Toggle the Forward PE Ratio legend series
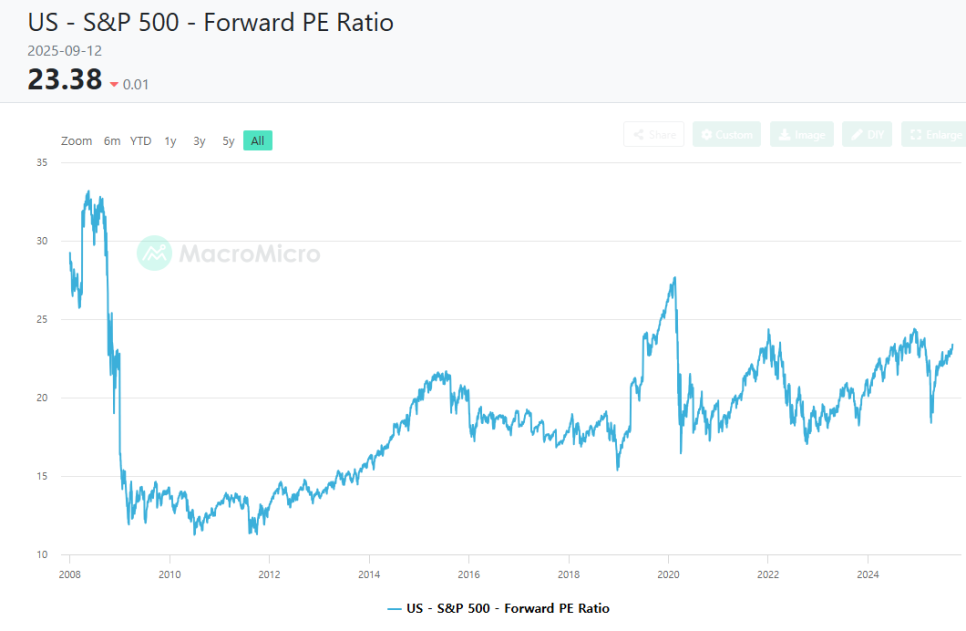Screen dimensions: 966x631 coord(498,608)
